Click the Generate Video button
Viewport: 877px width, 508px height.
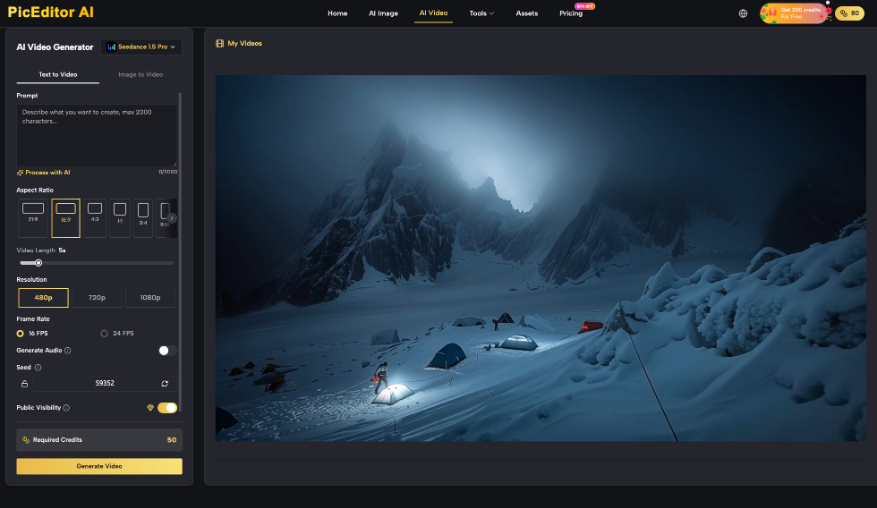pos(100,467)
